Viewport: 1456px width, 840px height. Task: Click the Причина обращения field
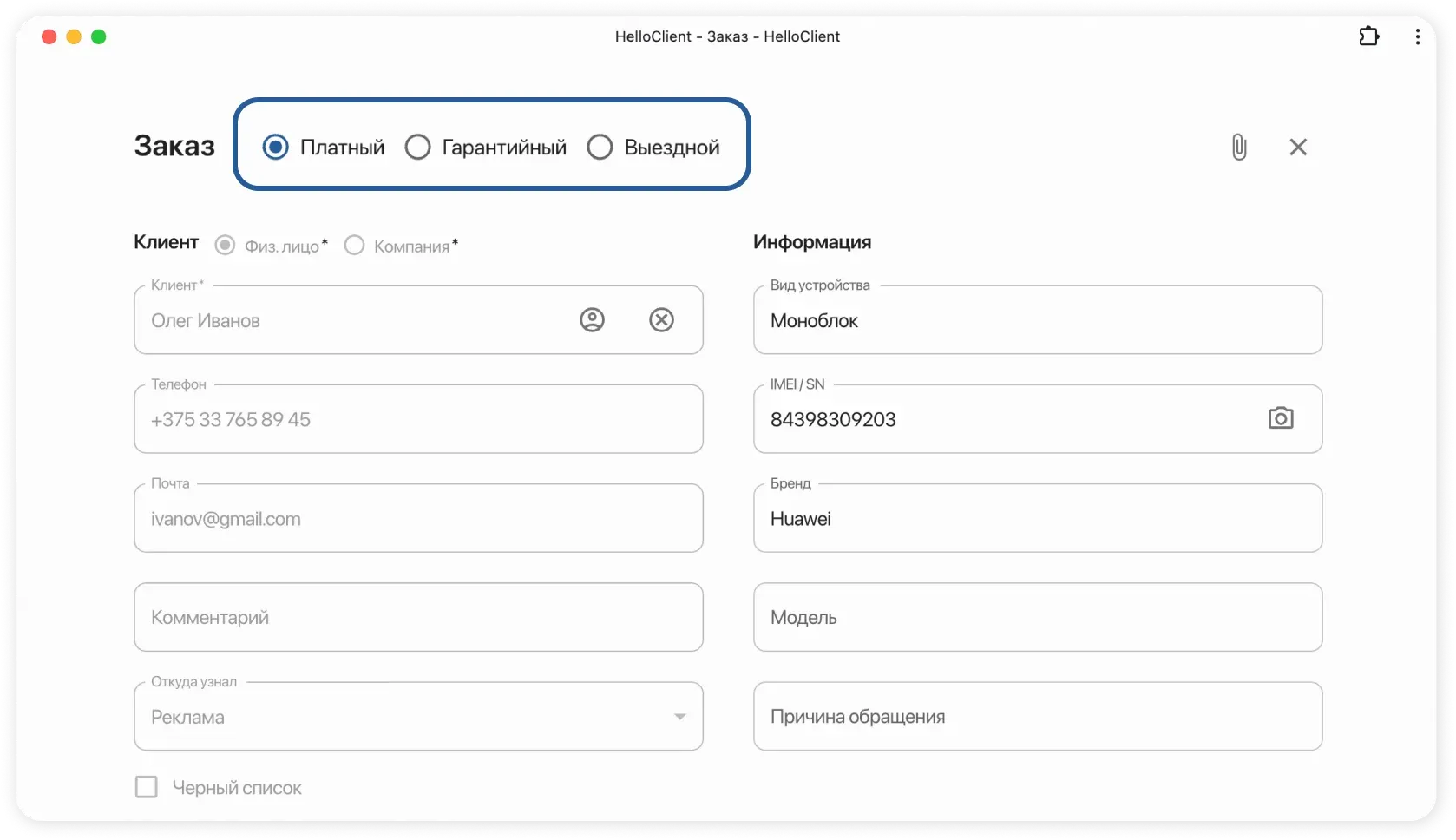coord(1037,716)
